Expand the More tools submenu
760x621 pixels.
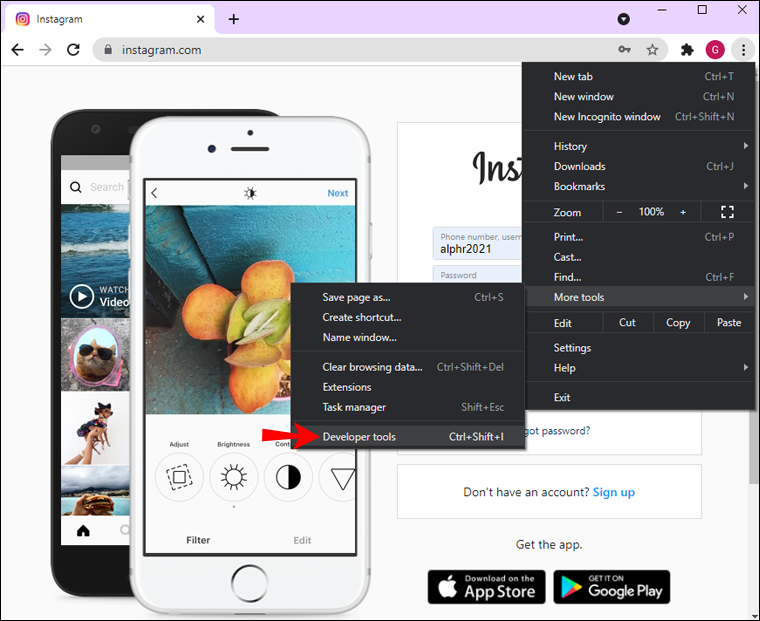638,297
